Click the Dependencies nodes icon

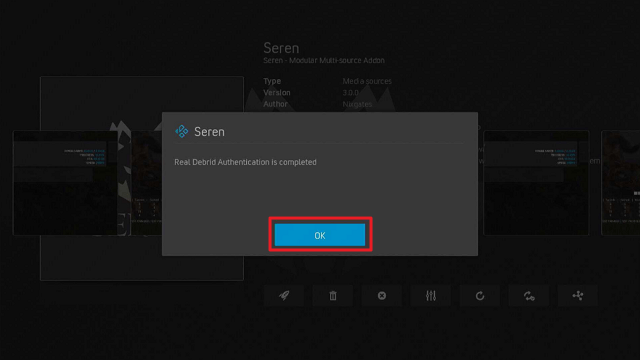pyautogui.click(x=578, y=296)
